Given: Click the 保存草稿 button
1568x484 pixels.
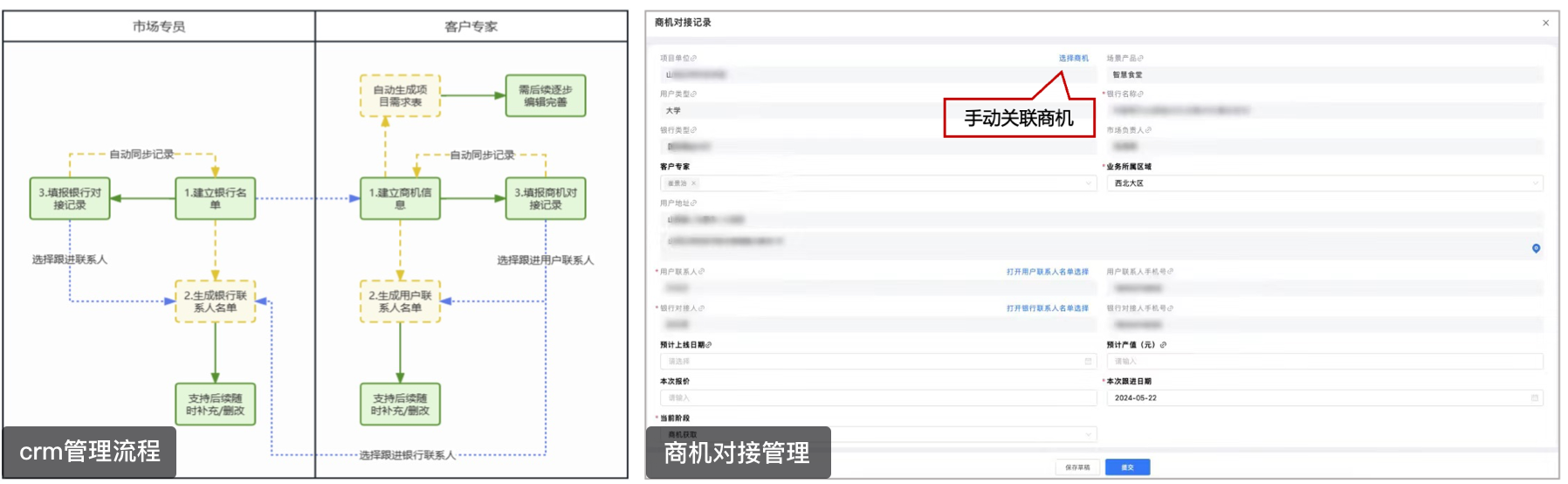Looking at the screenshot, I should click(x=1077, y=467).
